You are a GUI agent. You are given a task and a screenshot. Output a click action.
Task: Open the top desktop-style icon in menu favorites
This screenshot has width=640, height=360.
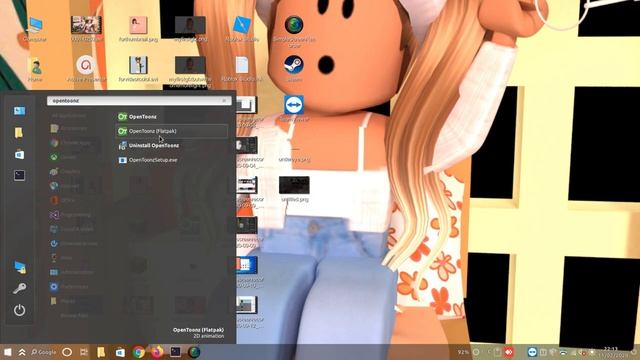[x=19, y=111]
